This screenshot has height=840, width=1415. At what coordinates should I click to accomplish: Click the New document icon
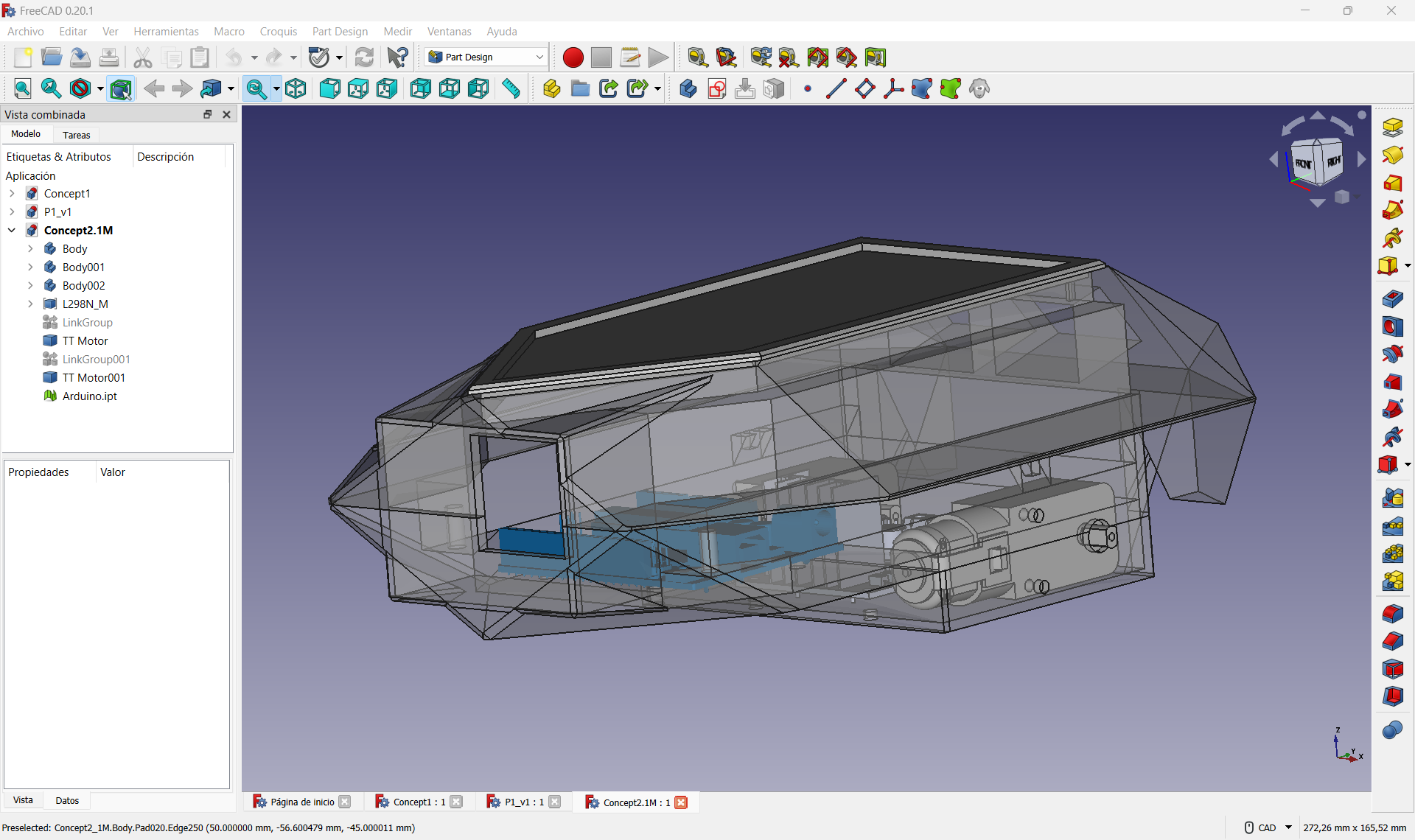[x=23, y=57]
